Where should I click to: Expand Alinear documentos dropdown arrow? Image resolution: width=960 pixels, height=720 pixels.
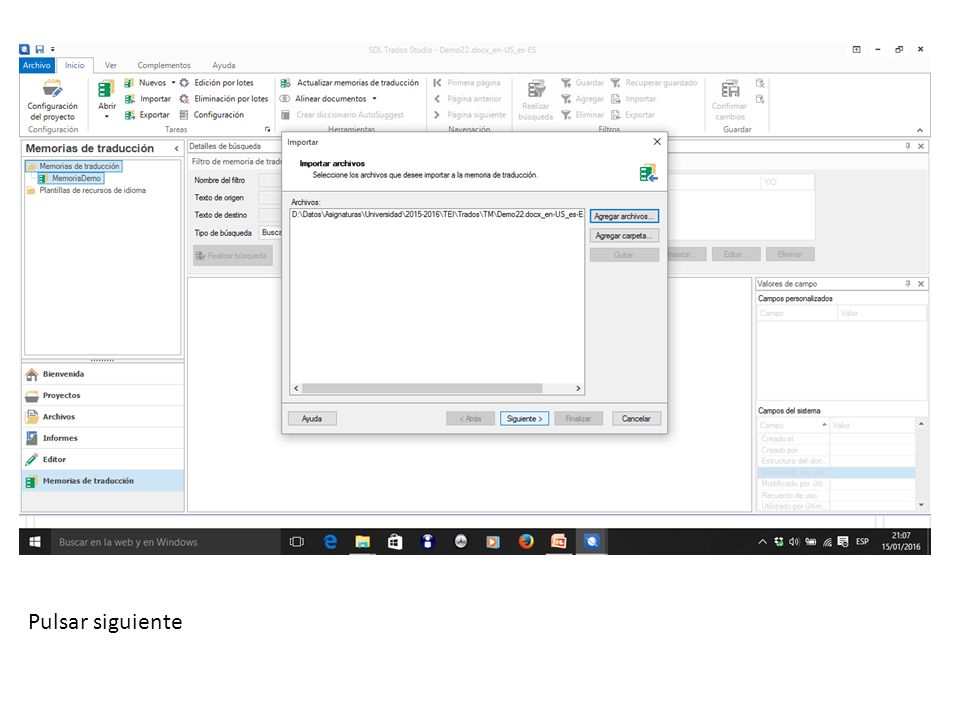click(374, 99)
